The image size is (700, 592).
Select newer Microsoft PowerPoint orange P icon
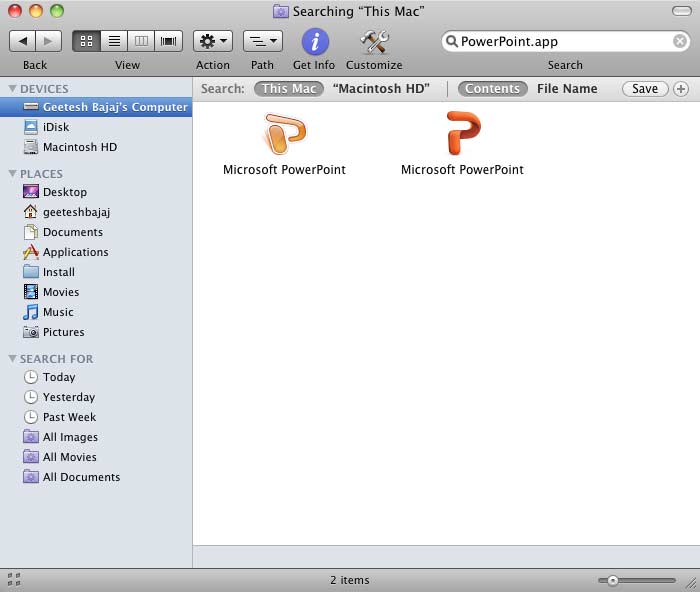pos(463,133)
